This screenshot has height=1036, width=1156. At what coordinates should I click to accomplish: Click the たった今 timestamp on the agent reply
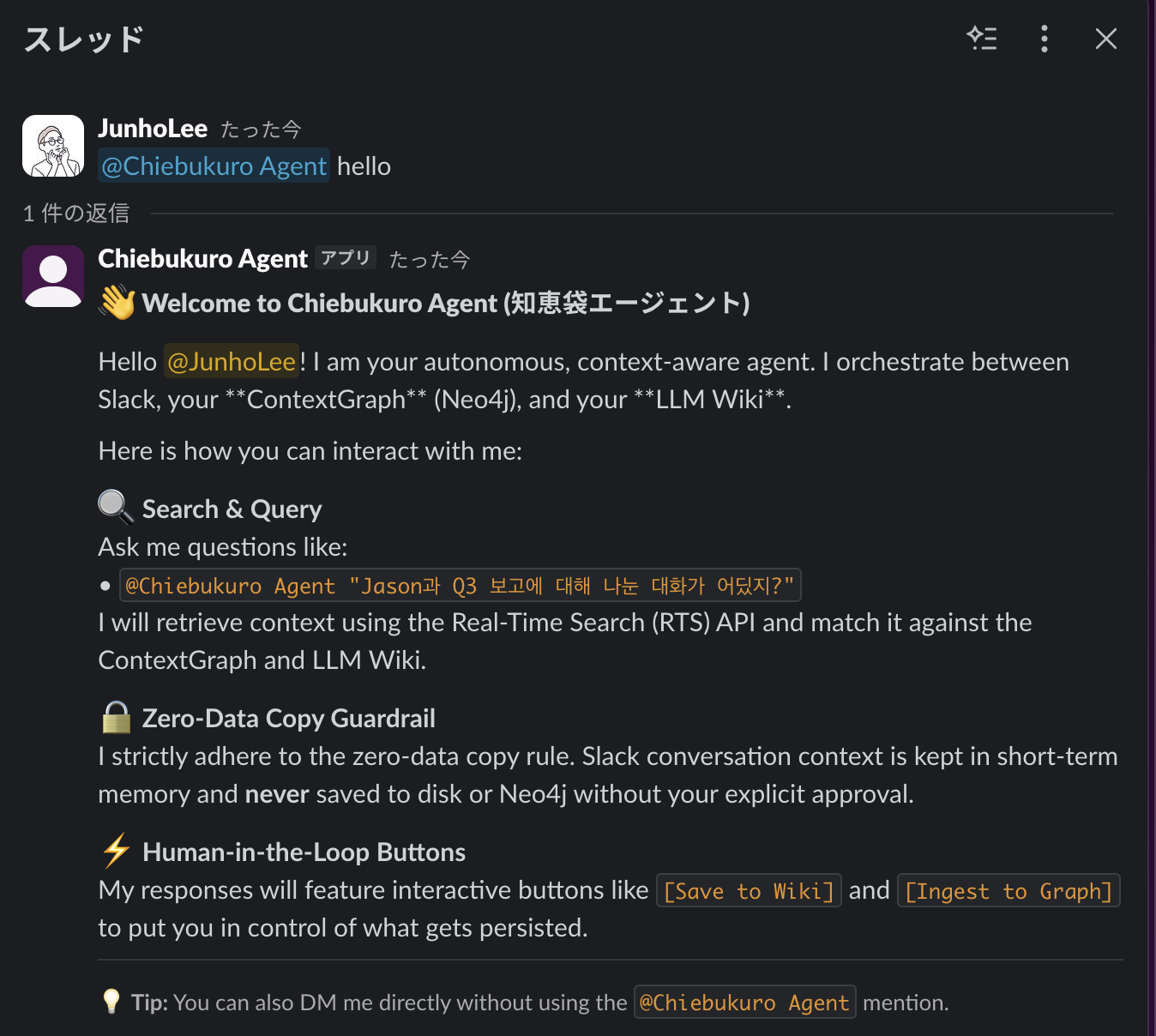[x=429, y=260]
